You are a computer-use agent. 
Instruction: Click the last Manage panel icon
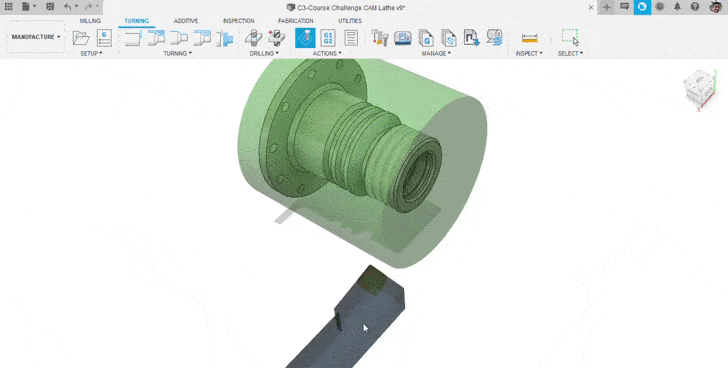pyautogui.click(x=495, y=38)
